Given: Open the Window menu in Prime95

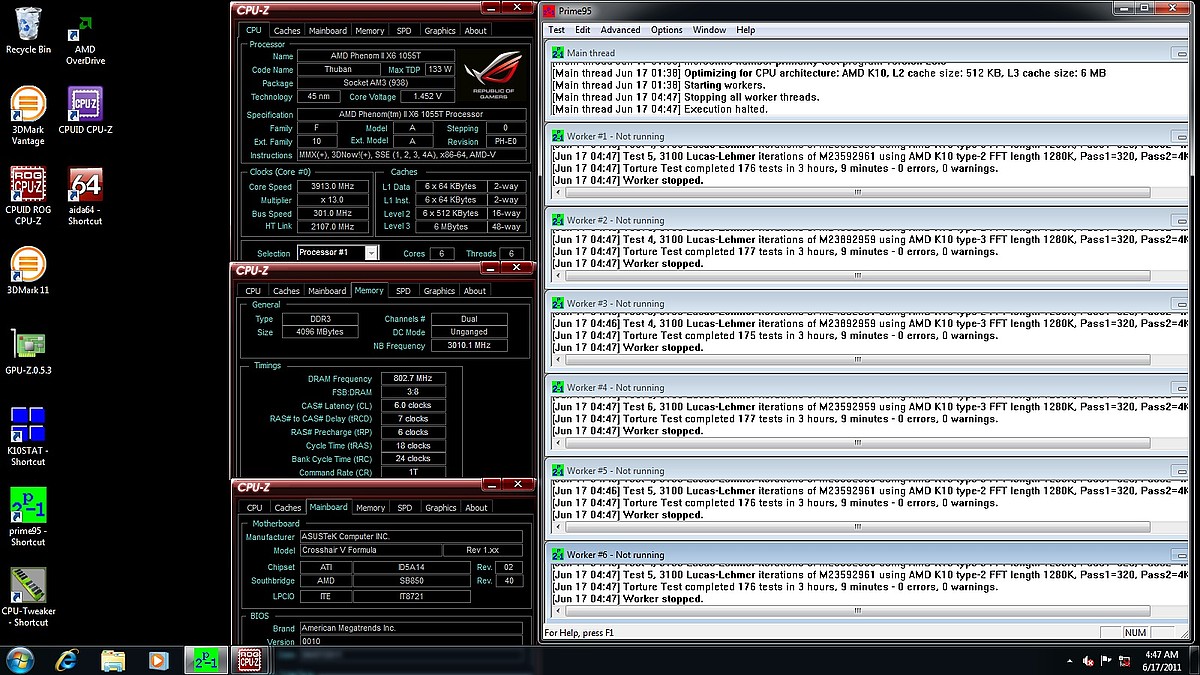Looking at the screenshot, I should click(709, 30).
